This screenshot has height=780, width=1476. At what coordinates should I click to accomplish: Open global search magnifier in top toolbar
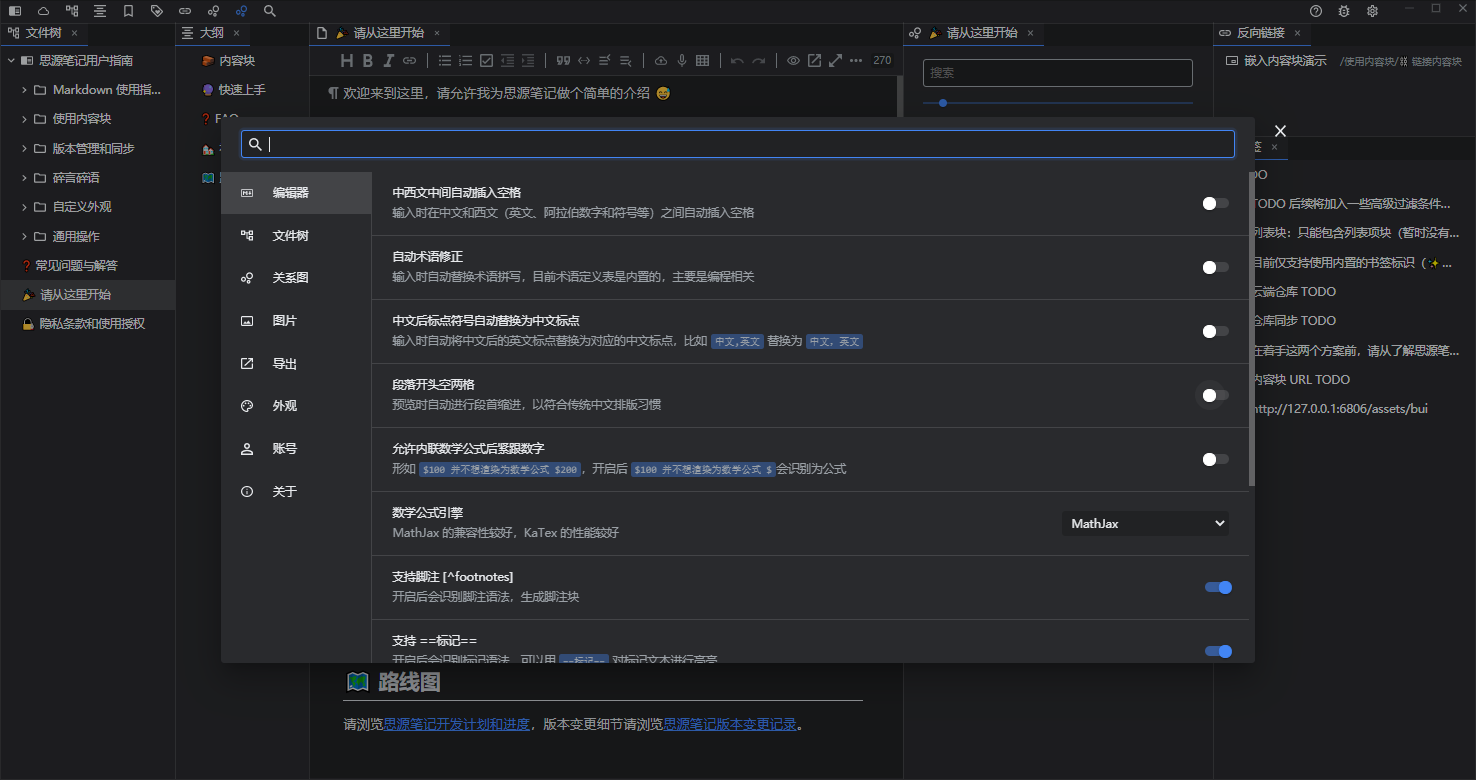tap(270, 11)
